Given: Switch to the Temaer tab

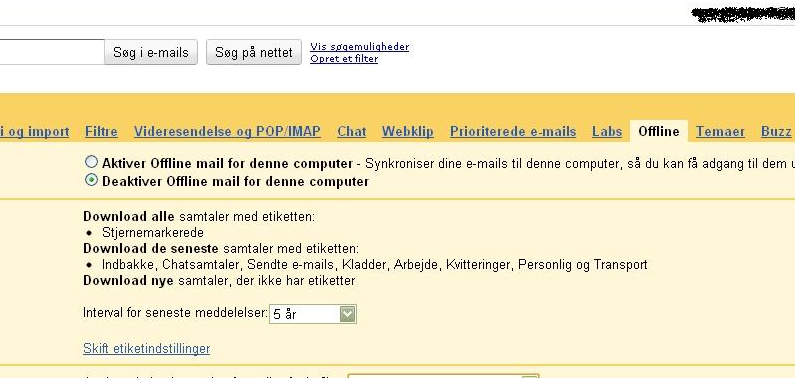Looking at the screenshot, I should pyautogui.click(x=720, y=132).
